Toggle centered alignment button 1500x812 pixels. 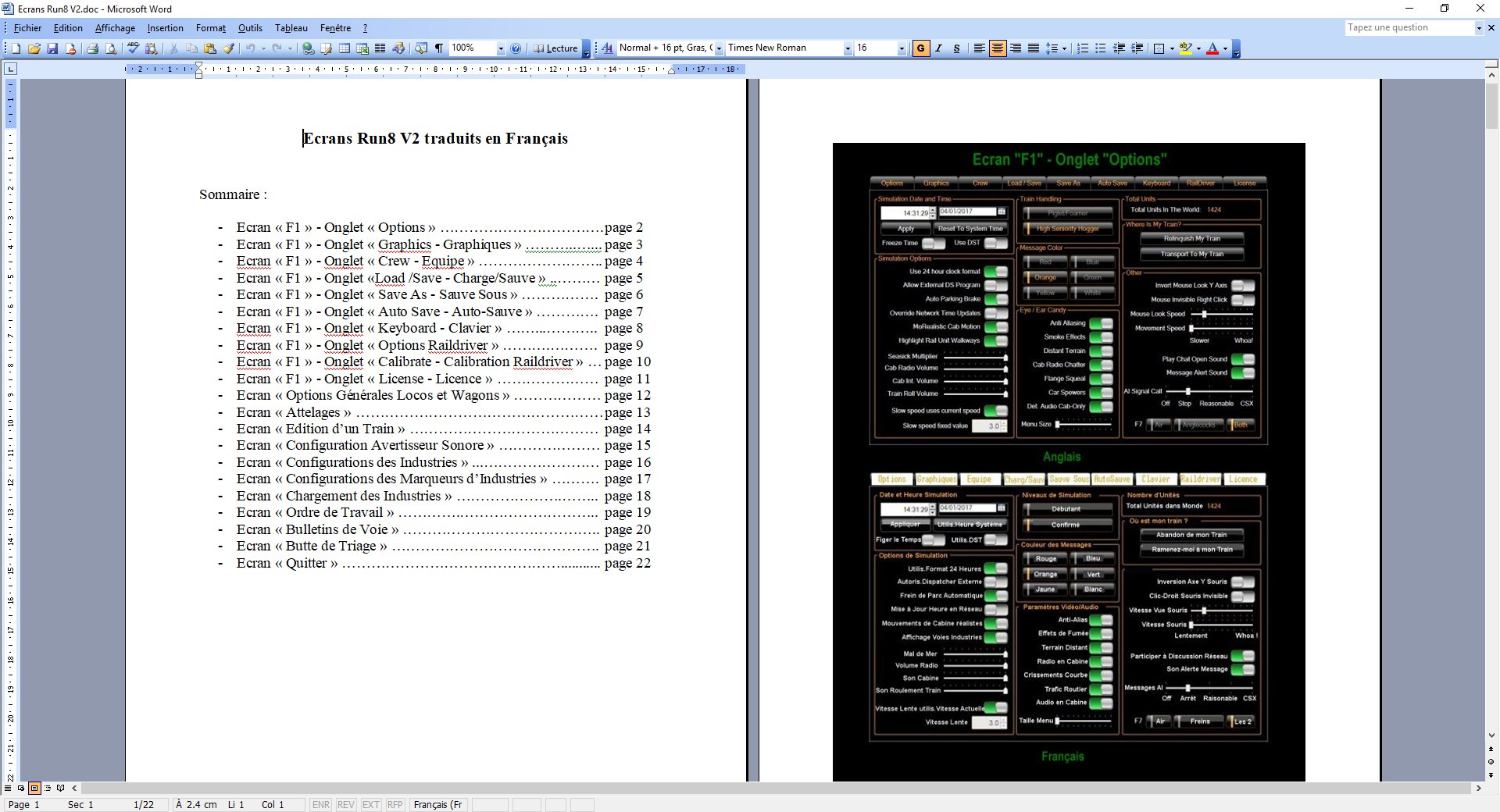click(x=997, y=48)
